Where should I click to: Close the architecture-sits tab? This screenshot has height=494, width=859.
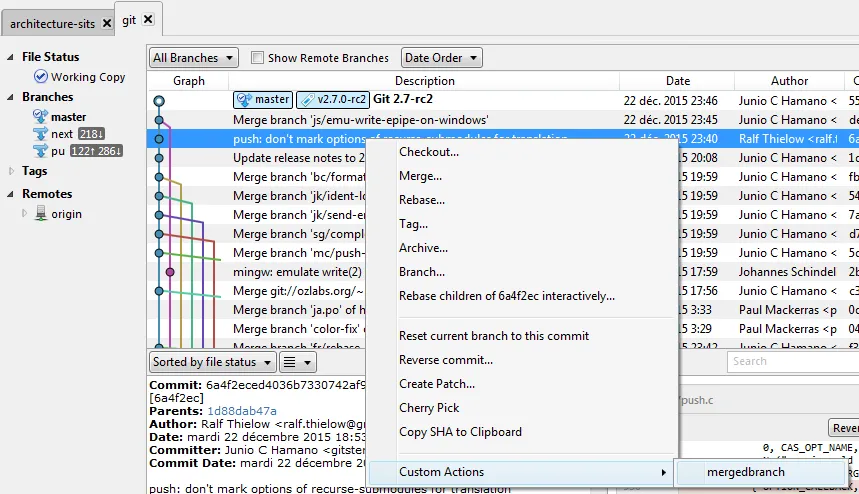tap(107, 24)
